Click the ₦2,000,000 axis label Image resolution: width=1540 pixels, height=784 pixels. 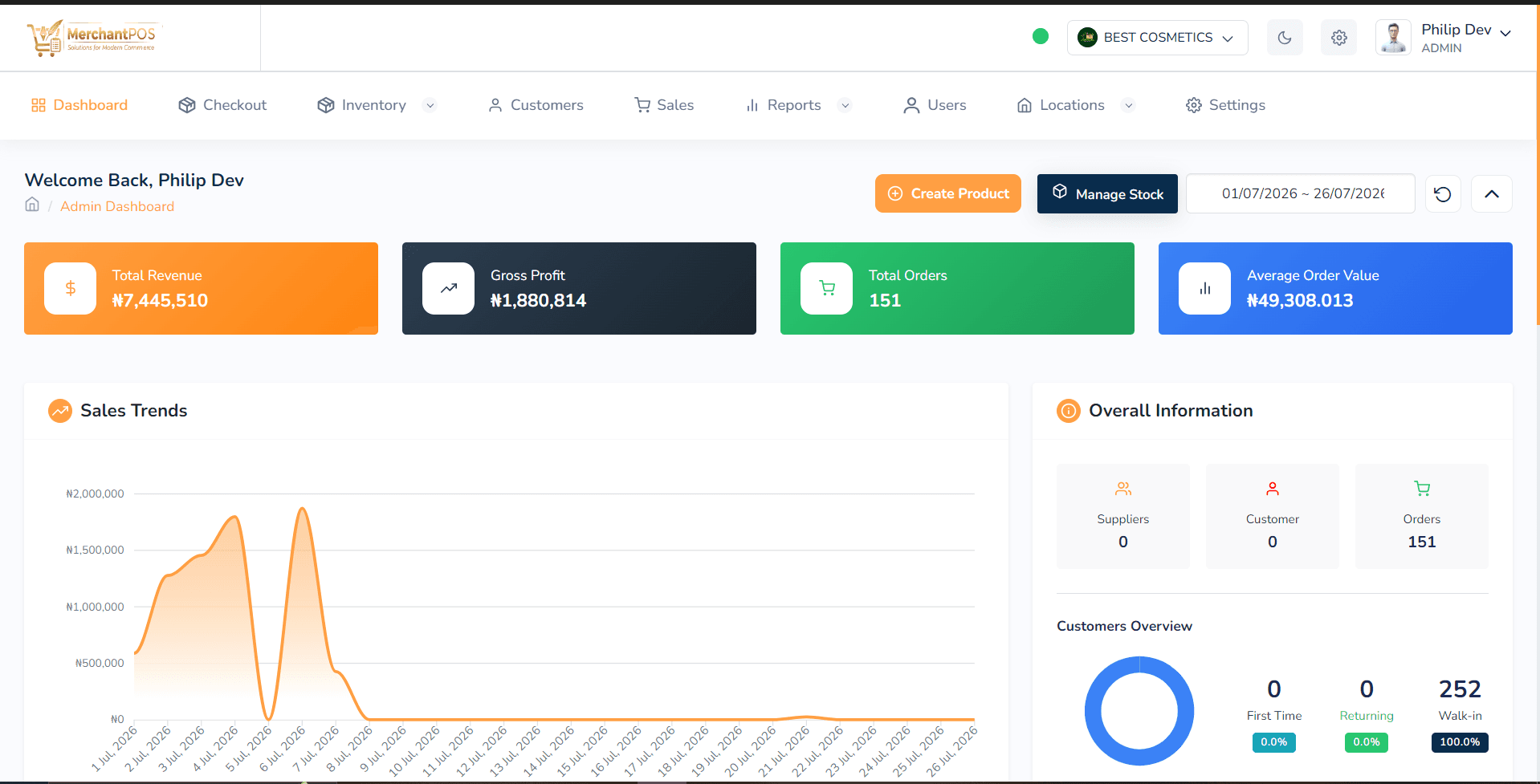(95, 494)
